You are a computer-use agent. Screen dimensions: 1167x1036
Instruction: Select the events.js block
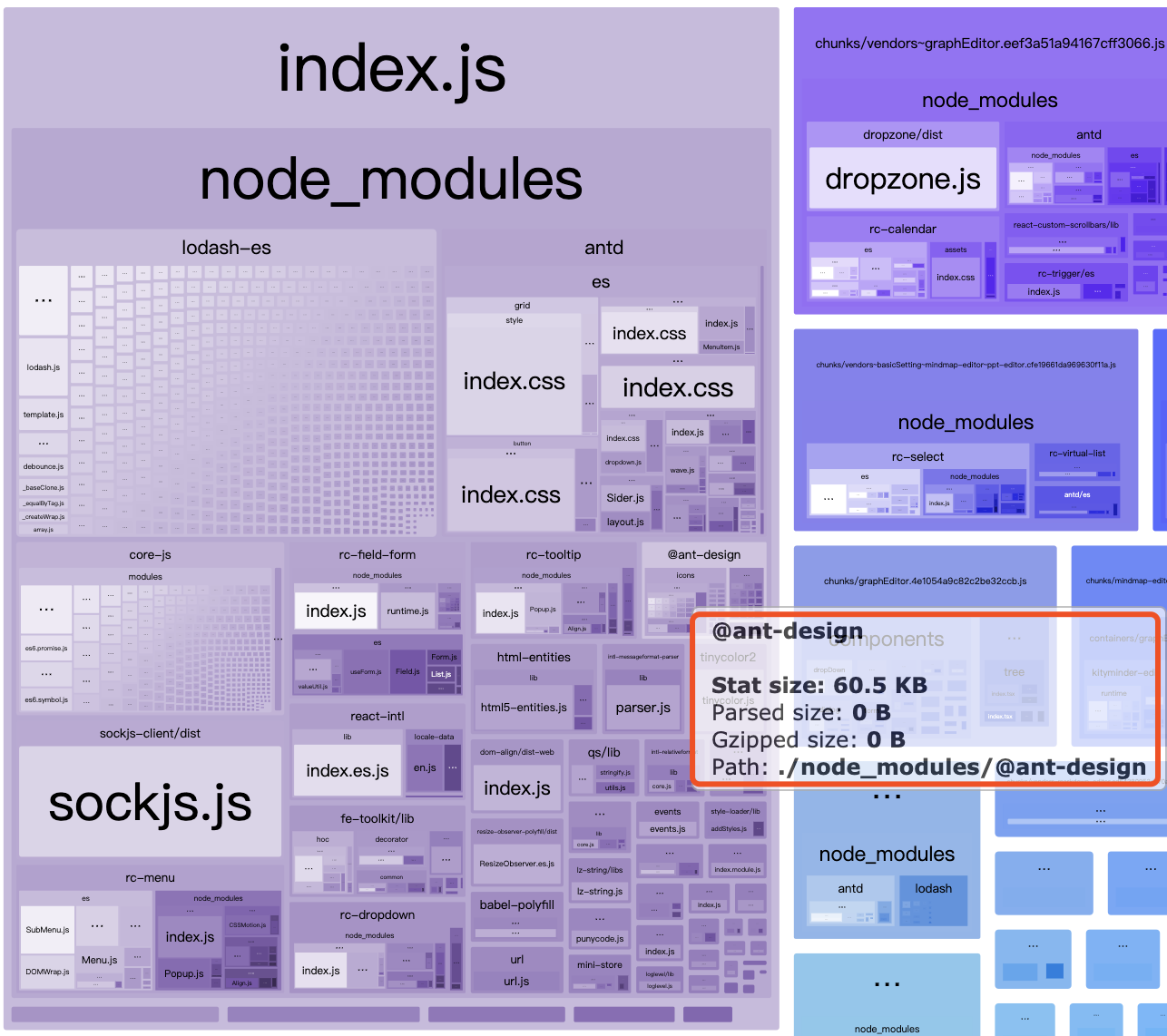click(x=667, y=828)
